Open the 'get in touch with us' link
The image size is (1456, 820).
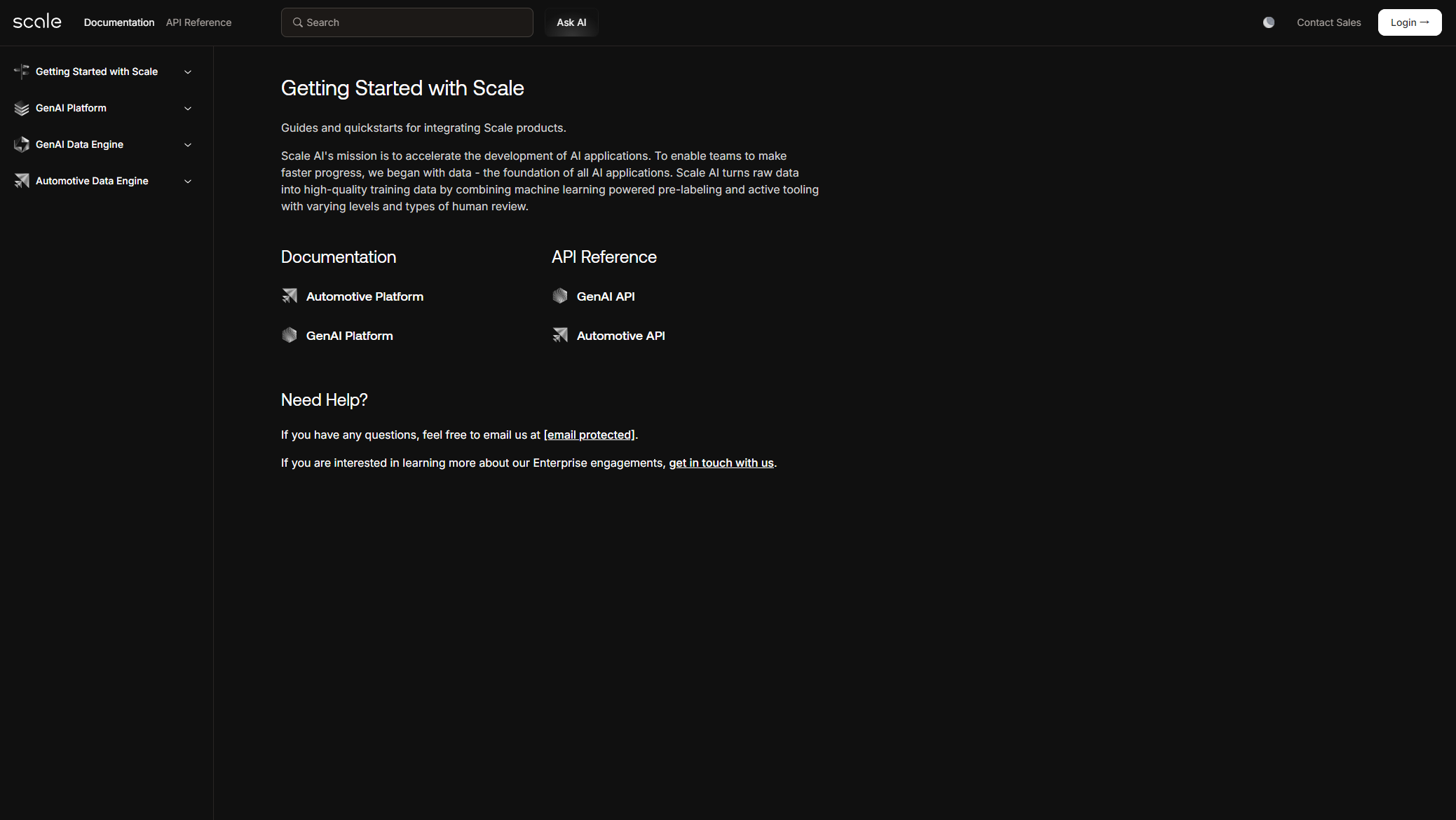click(721, 463)
